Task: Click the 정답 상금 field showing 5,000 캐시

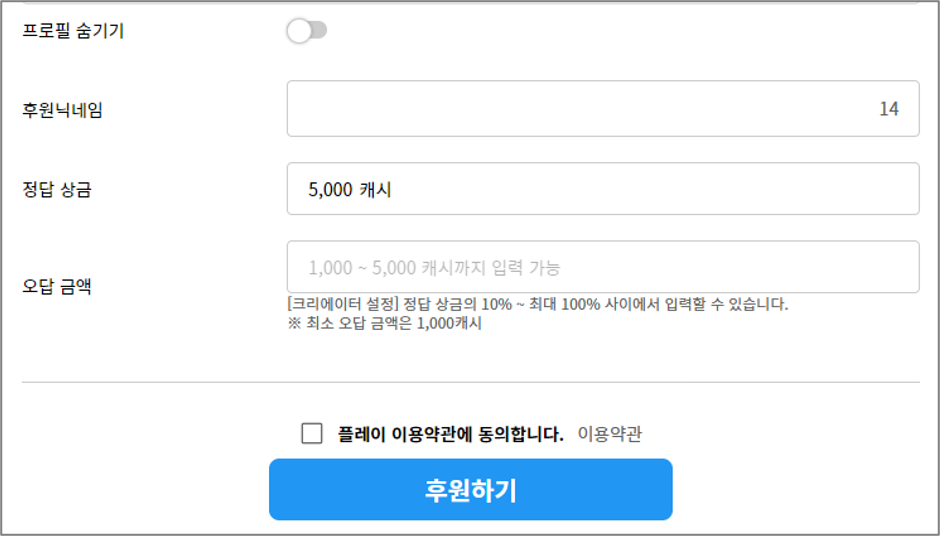Action: pyautogui.click(x=602, y=189)
